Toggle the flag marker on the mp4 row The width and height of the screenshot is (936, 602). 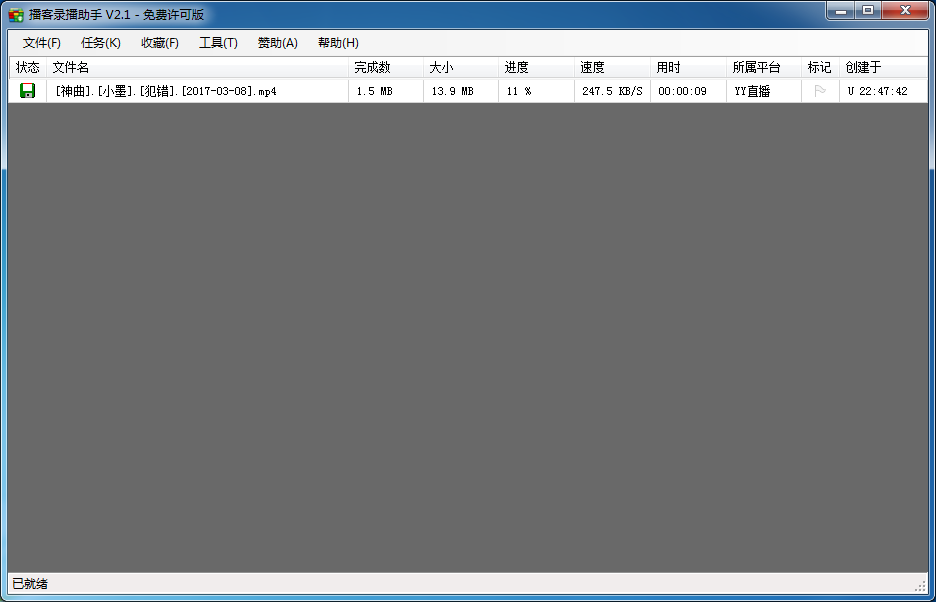pyautogui.click(x=820, y=91)
